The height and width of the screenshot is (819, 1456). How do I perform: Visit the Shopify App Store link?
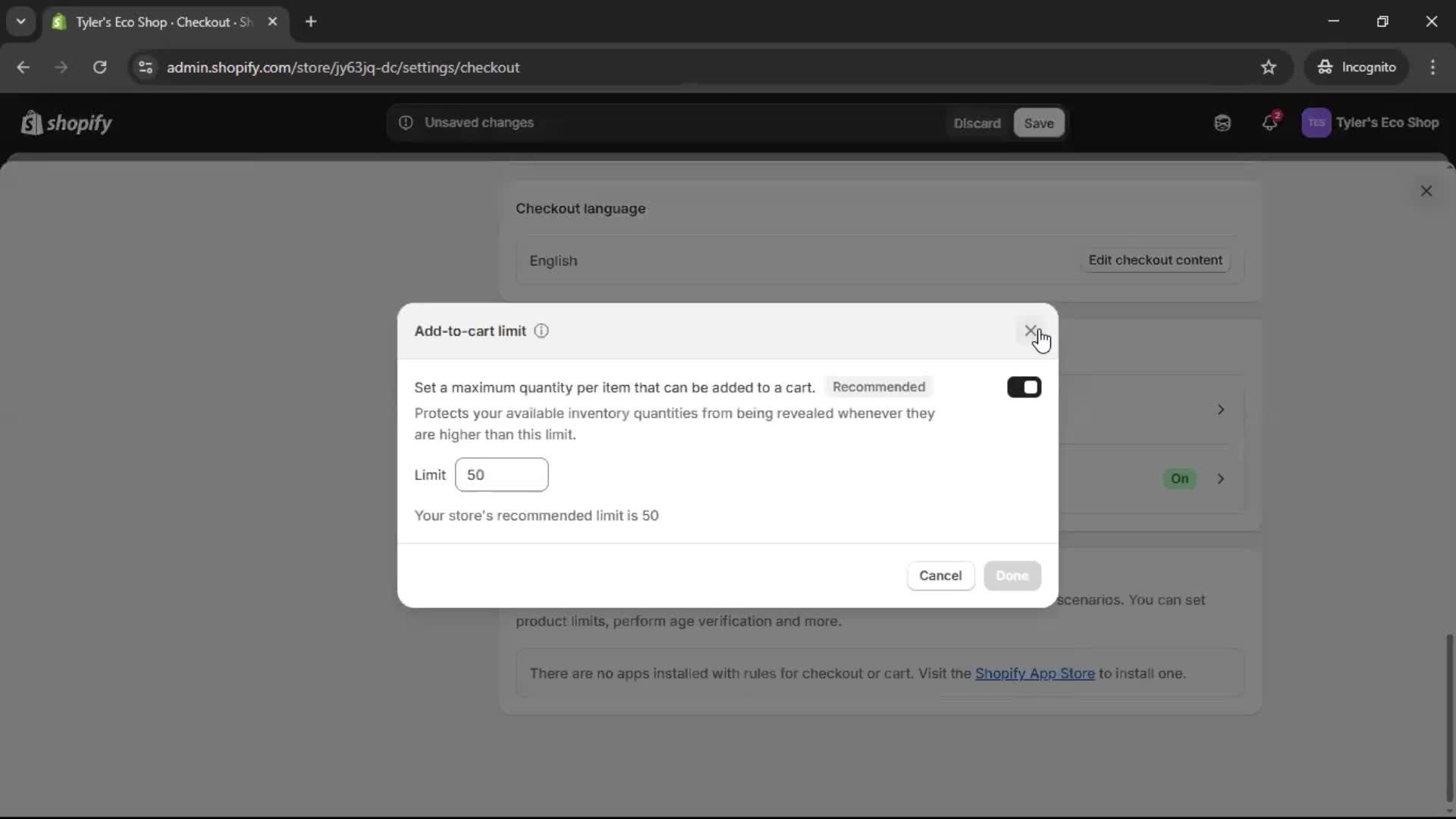click(1036, 673)
